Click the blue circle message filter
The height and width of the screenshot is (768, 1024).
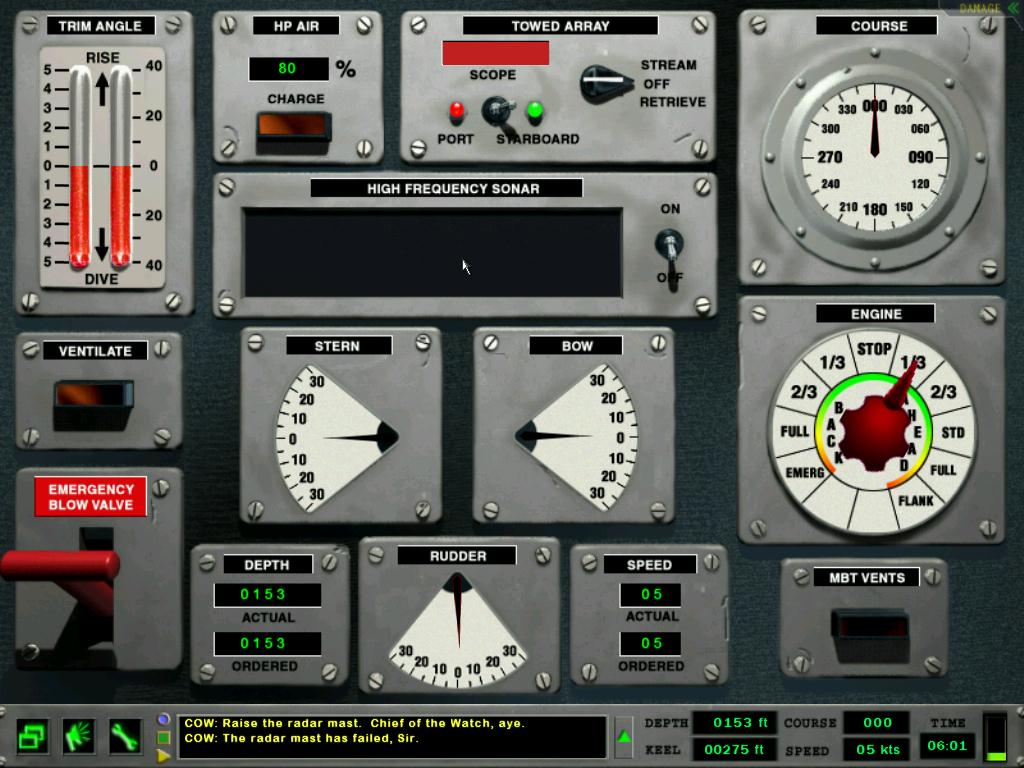(x=163, y=719)
